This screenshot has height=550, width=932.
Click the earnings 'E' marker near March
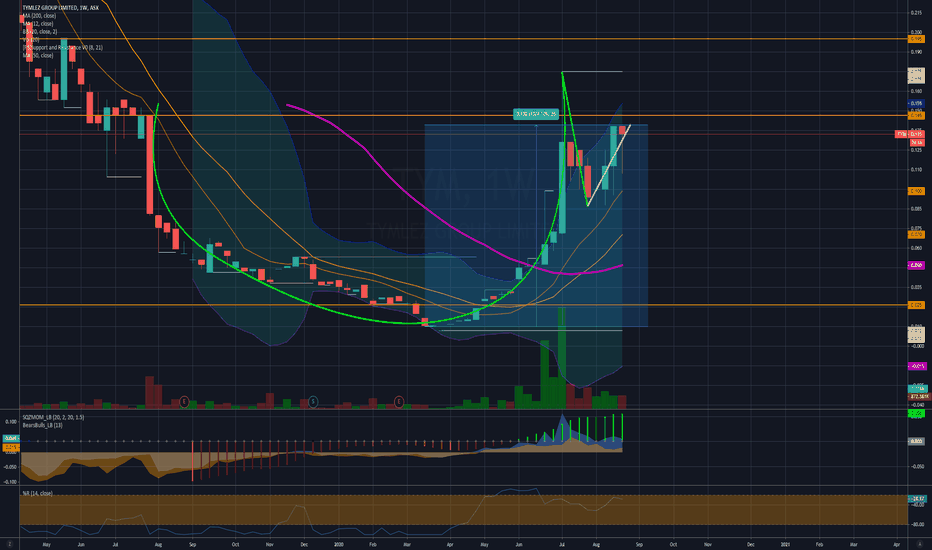click(399, 402)
